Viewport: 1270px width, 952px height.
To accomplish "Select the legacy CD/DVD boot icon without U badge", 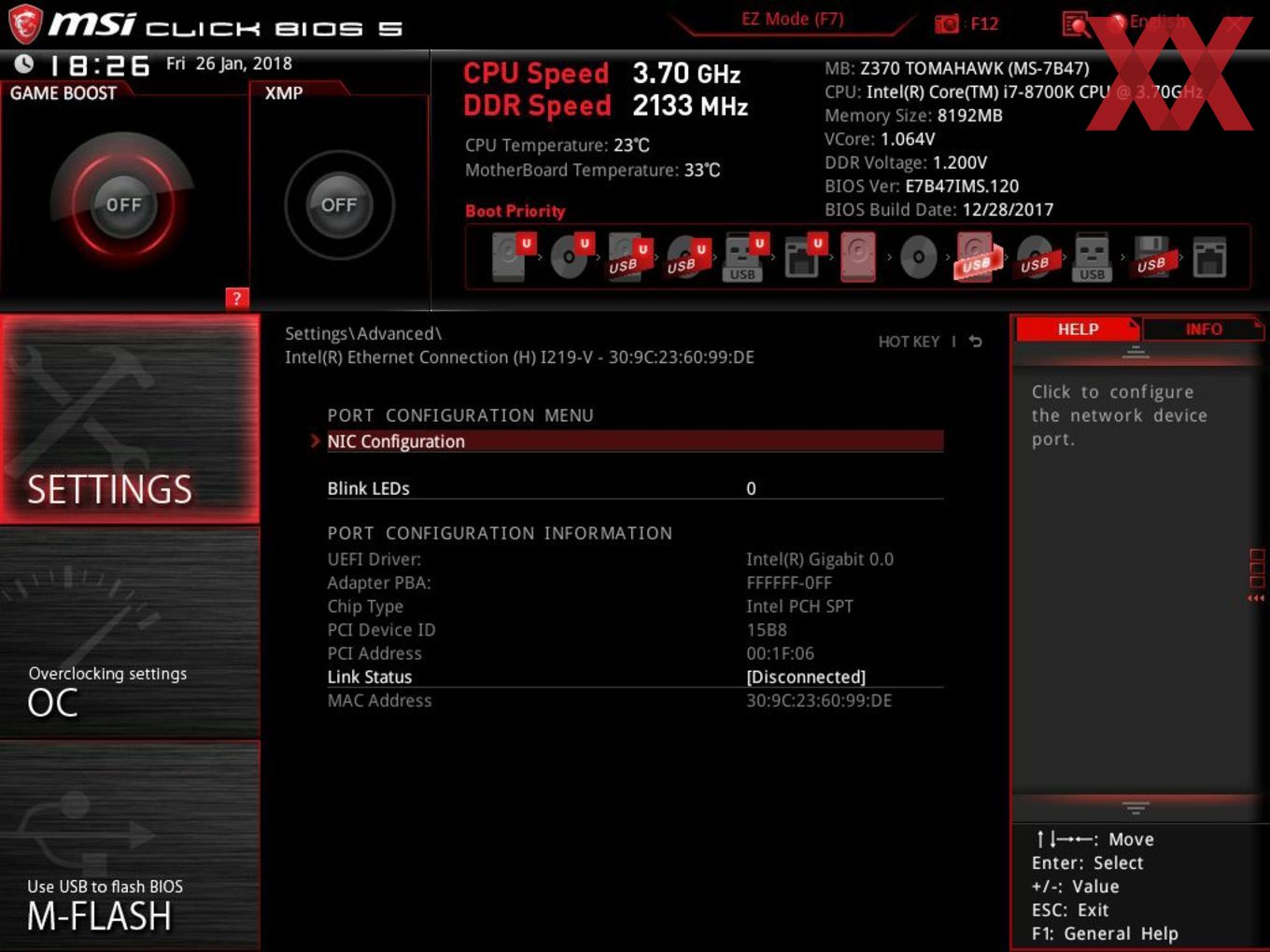I will coord(918,258).
